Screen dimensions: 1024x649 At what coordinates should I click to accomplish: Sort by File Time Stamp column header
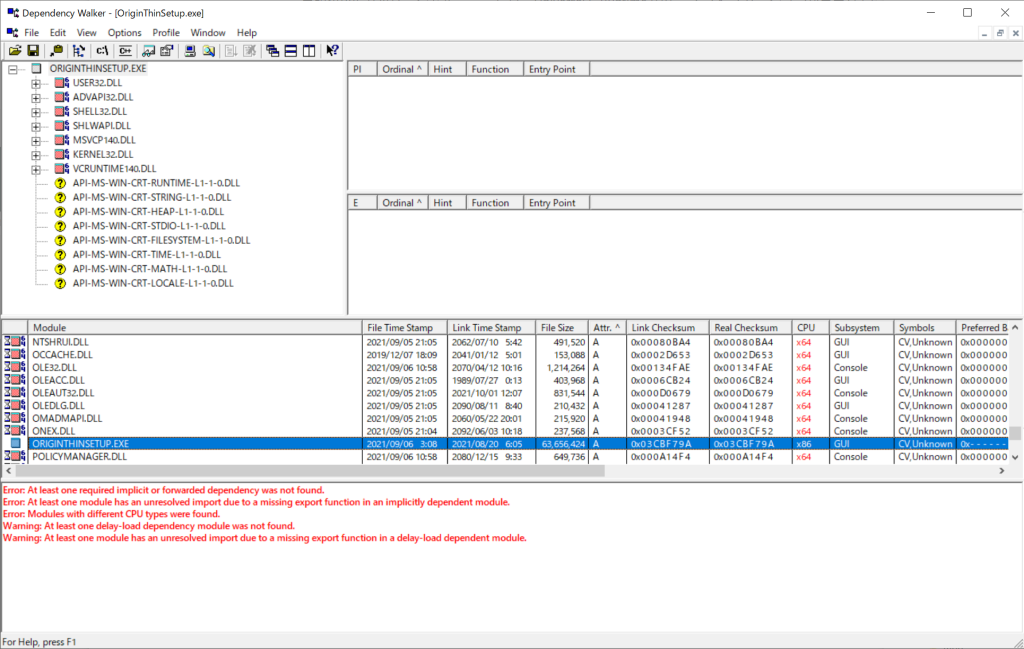(404, 328)
